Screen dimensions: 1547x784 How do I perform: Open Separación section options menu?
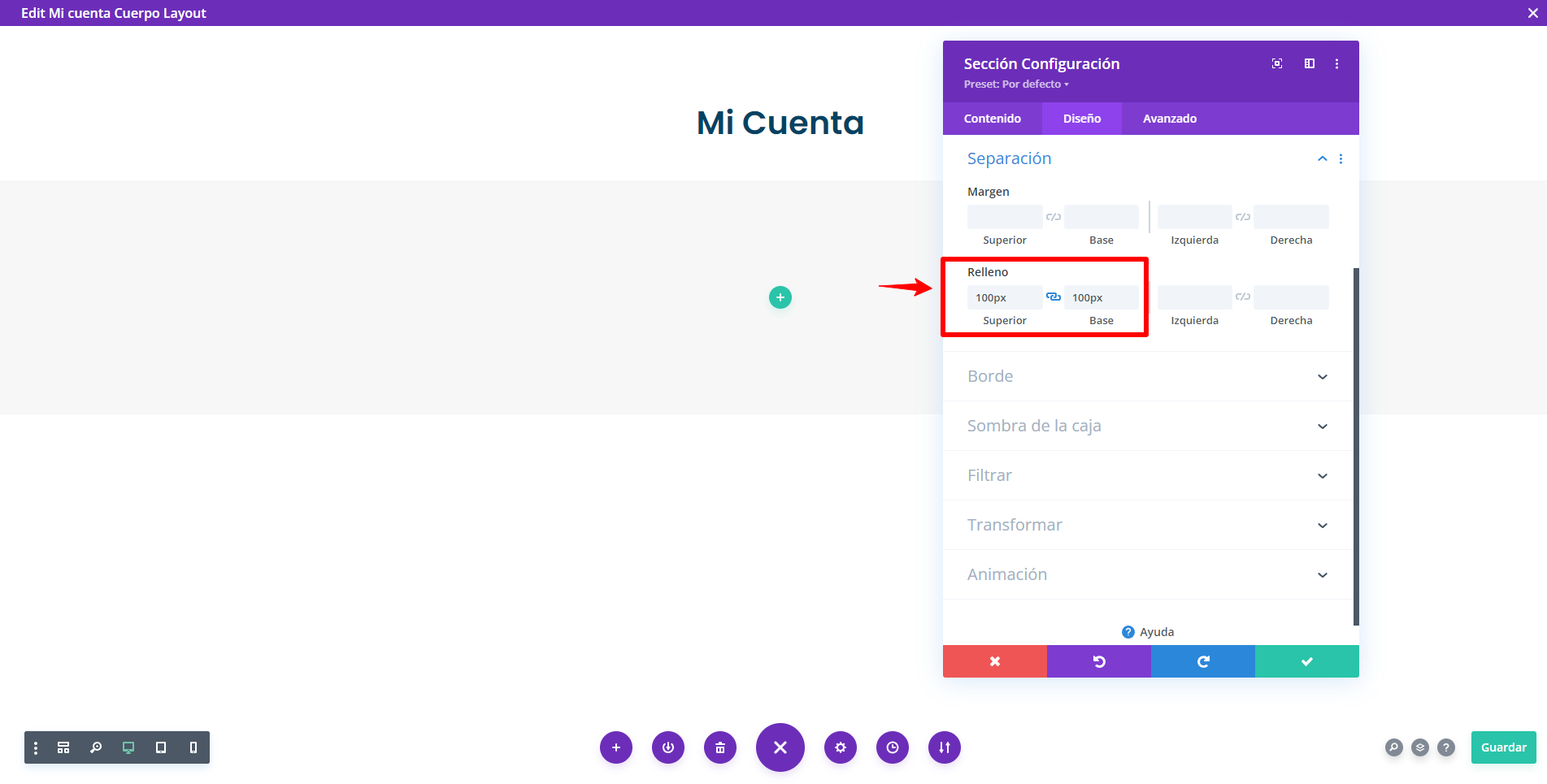[x=1341, y=159]
